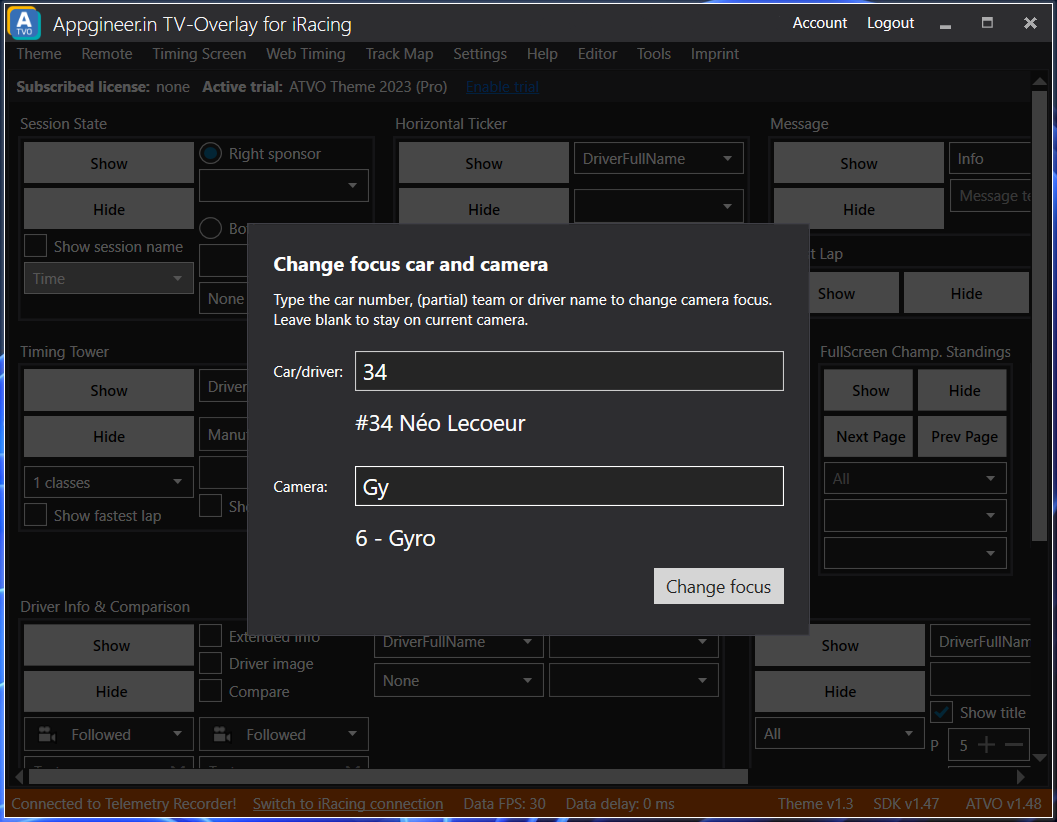Screen dimensions: 1057x822
Task: Click the camera icon in the second Followed dropdown
Action: (x=222, y=734)
